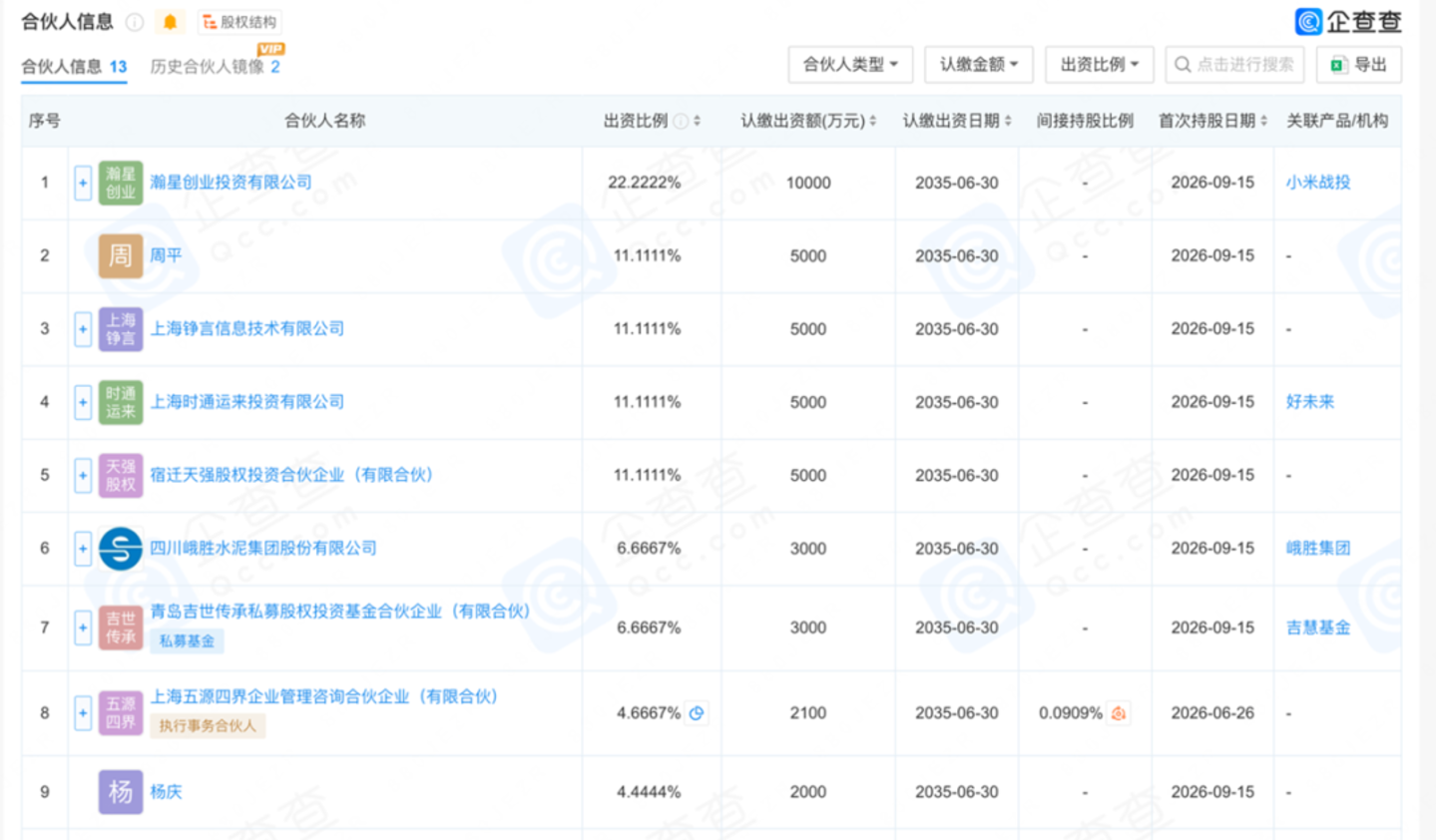Click the 执行事务合伙人 tag
Image resolution: width=1436 pixels, height=840 pixels.
coord(208,726)
